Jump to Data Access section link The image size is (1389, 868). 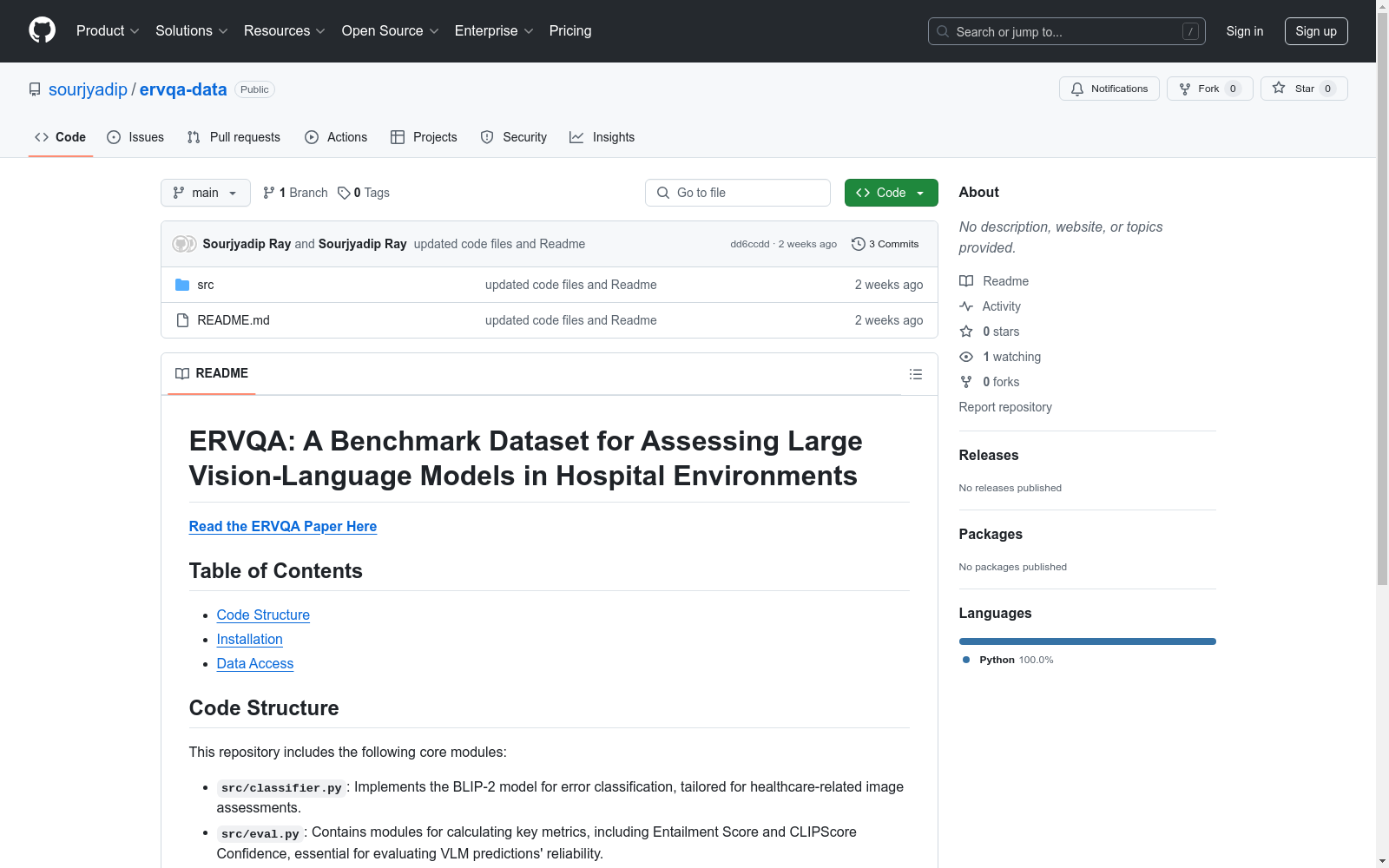point(255,663)
